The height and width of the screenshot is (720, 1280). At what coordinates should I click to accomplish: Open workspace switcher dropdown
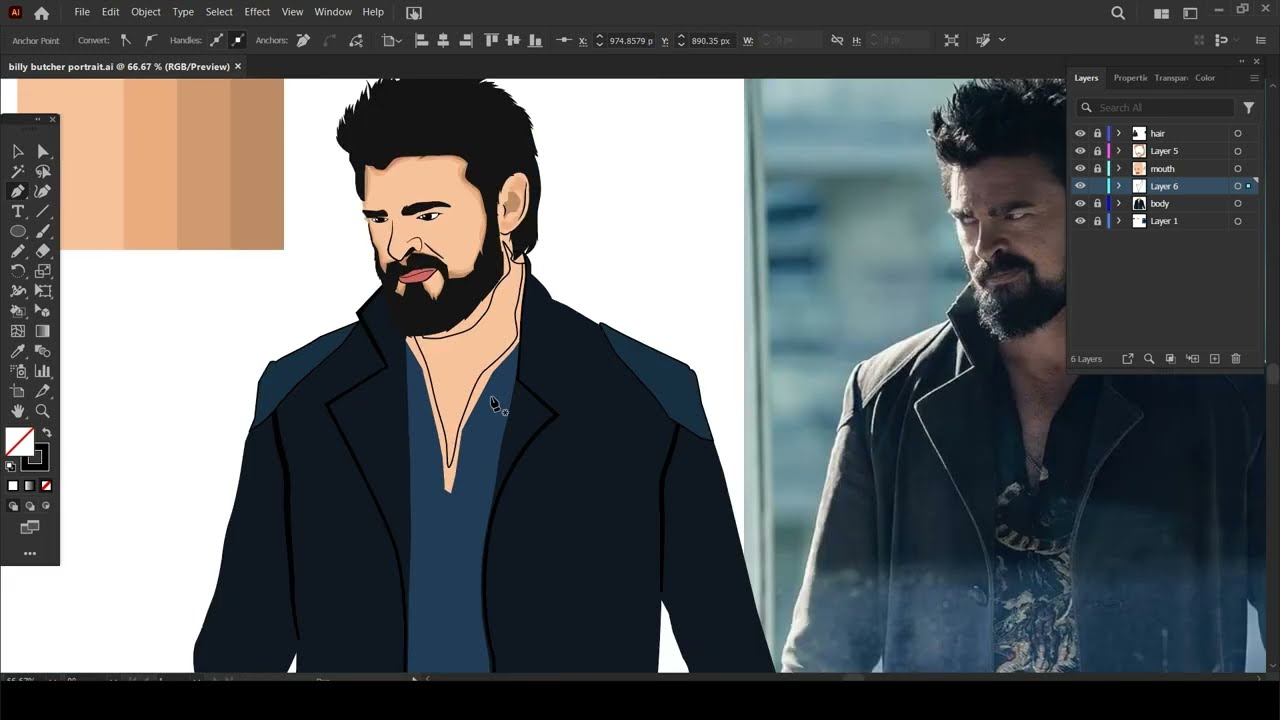(x=1190, y=13)
